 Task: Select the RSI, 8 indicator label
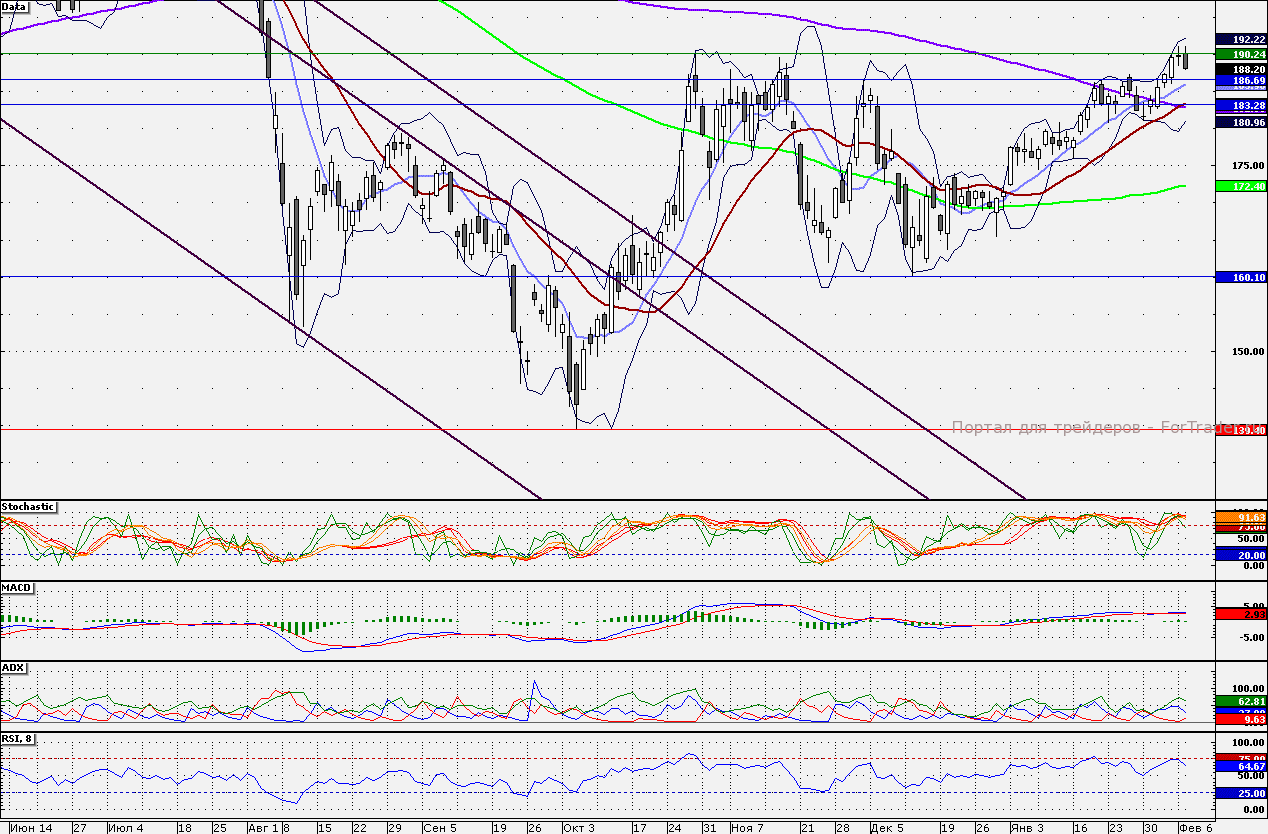pyautogui.click(x=20, y=739)
